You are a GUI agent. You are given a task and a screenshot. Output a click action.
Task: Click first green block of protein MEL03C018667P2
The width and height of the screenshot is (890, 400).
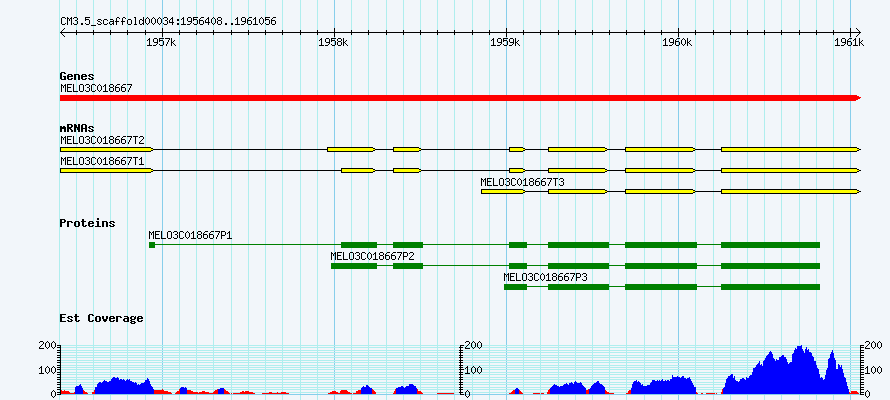[x=354, y=266]
